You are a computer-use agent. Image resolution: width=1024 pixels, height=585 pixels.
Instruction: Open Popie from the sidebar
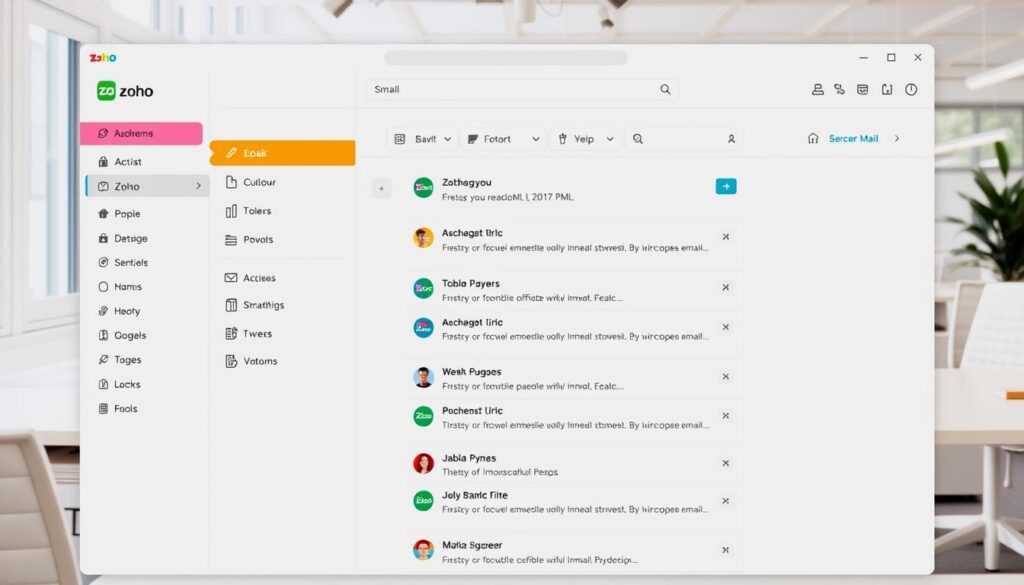point(127,213)
